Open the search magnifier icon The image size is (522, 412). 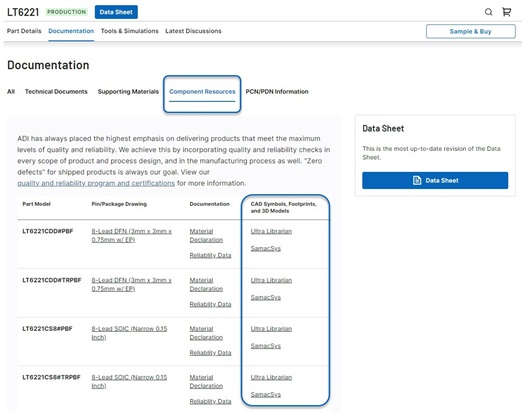tap(488, 12)
